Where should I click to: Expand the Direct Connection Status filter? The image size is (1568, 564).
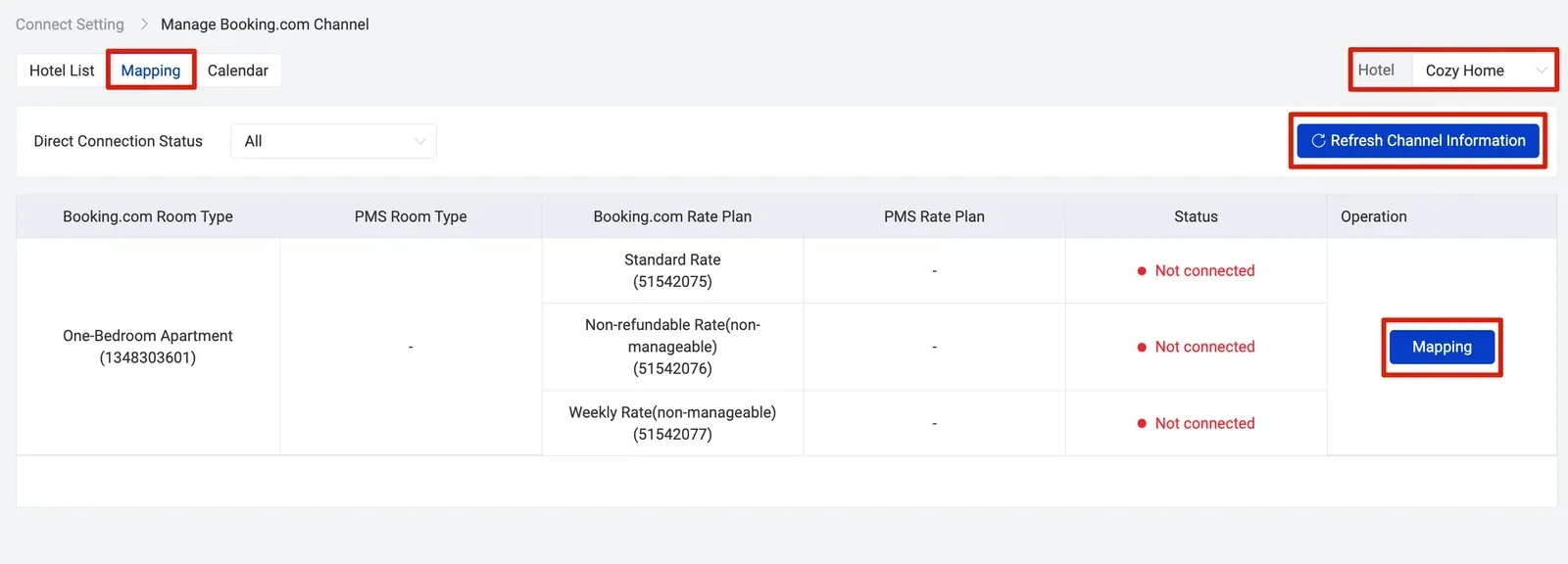click(333, 141)
